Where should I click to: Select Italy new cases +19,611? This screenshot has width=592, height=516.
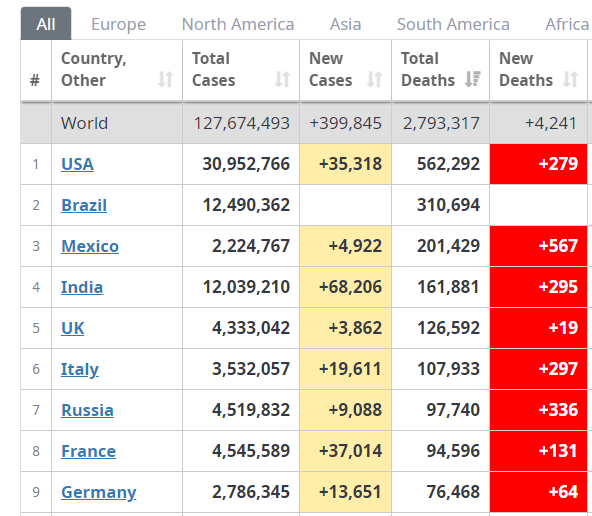click(350, 369)
